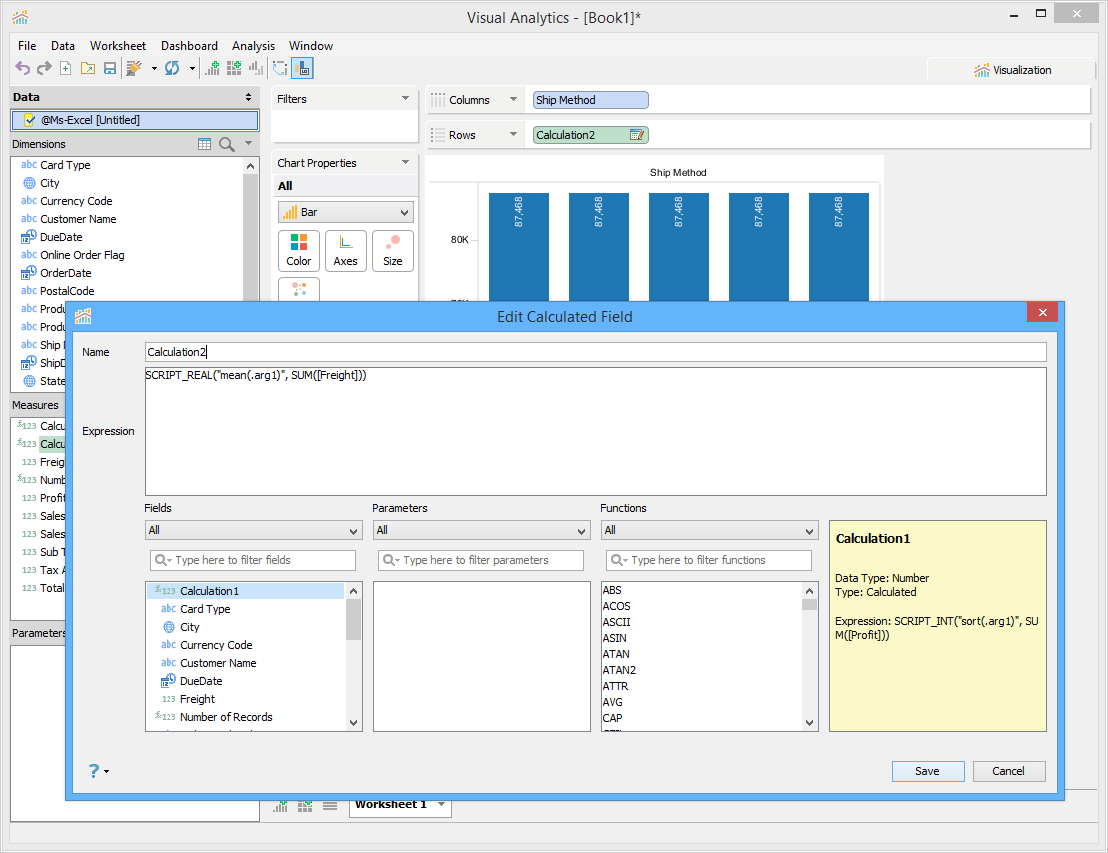Click the Axes chart property button
The image size is (1108, 853).
tap(345, 251)
